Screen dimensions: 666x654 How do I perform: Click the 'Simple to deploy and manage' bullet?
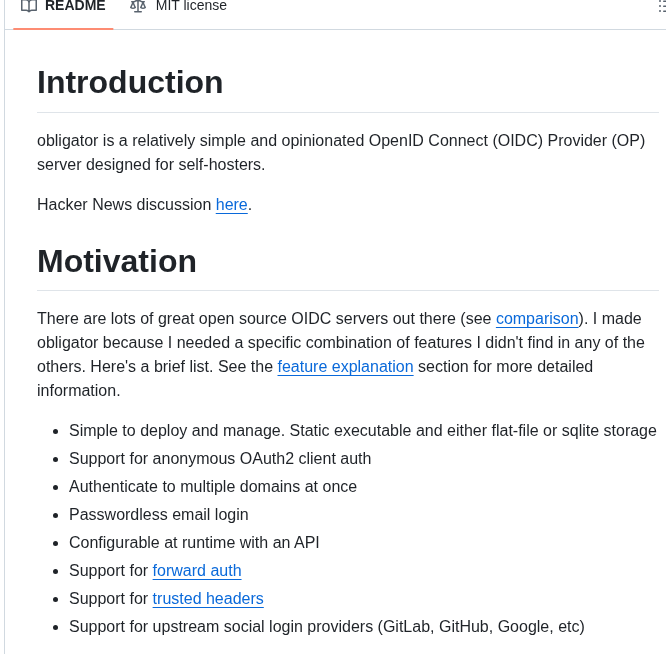click(362, 430)
